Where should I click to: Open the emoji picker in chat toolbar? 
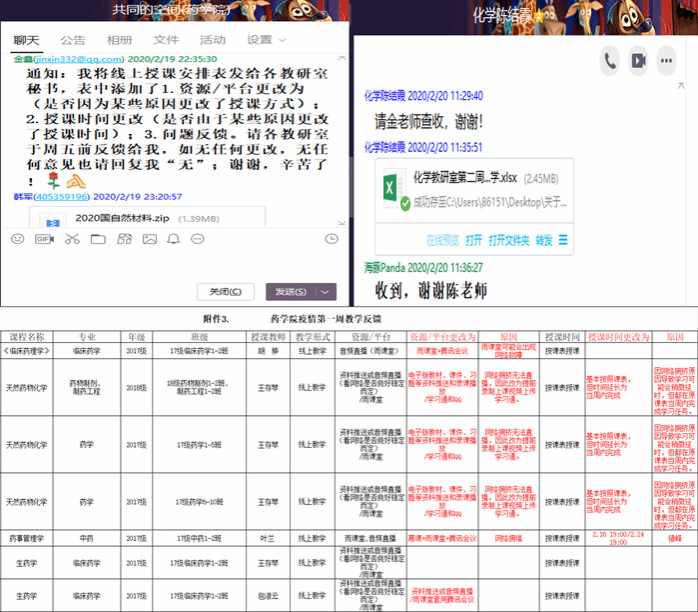click(x=17, y=239)
